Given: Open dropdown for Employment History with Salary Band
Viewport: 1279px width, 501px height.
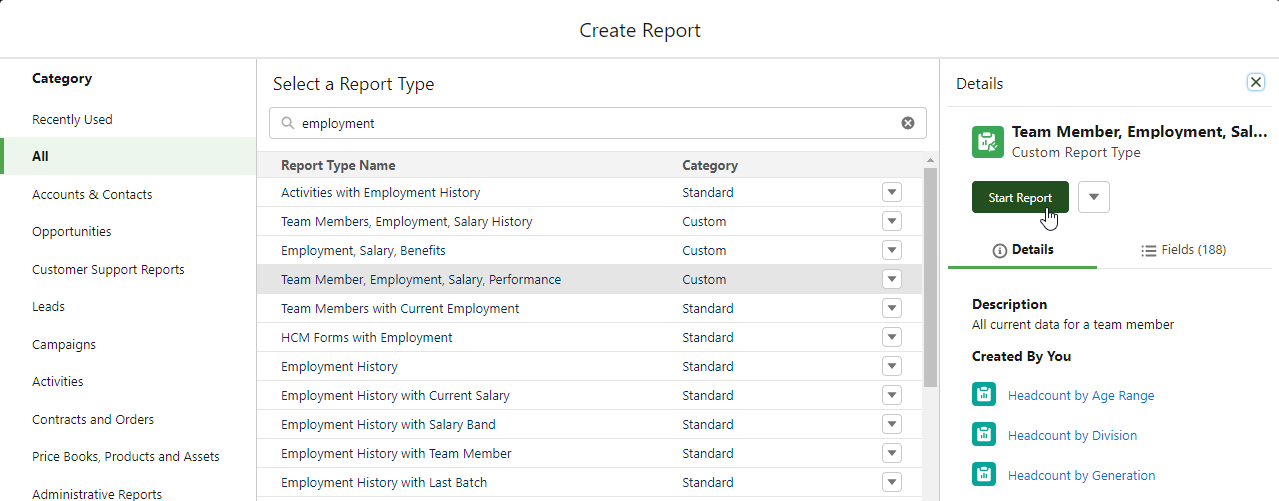Looking at the screenshot, I should point(892,424).
